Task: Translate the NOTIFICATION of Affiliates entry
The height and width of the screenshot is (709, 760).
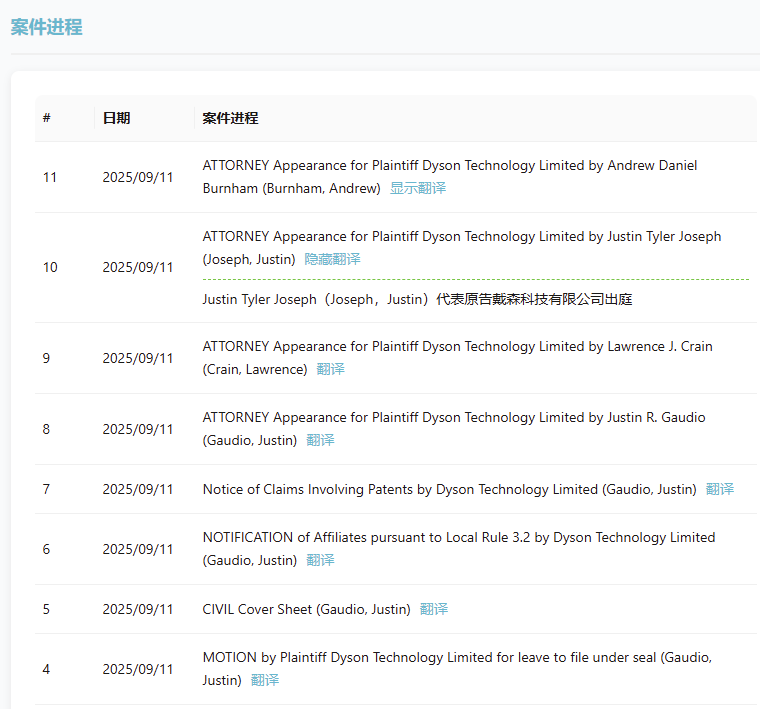Action: [x=320, y=560]
